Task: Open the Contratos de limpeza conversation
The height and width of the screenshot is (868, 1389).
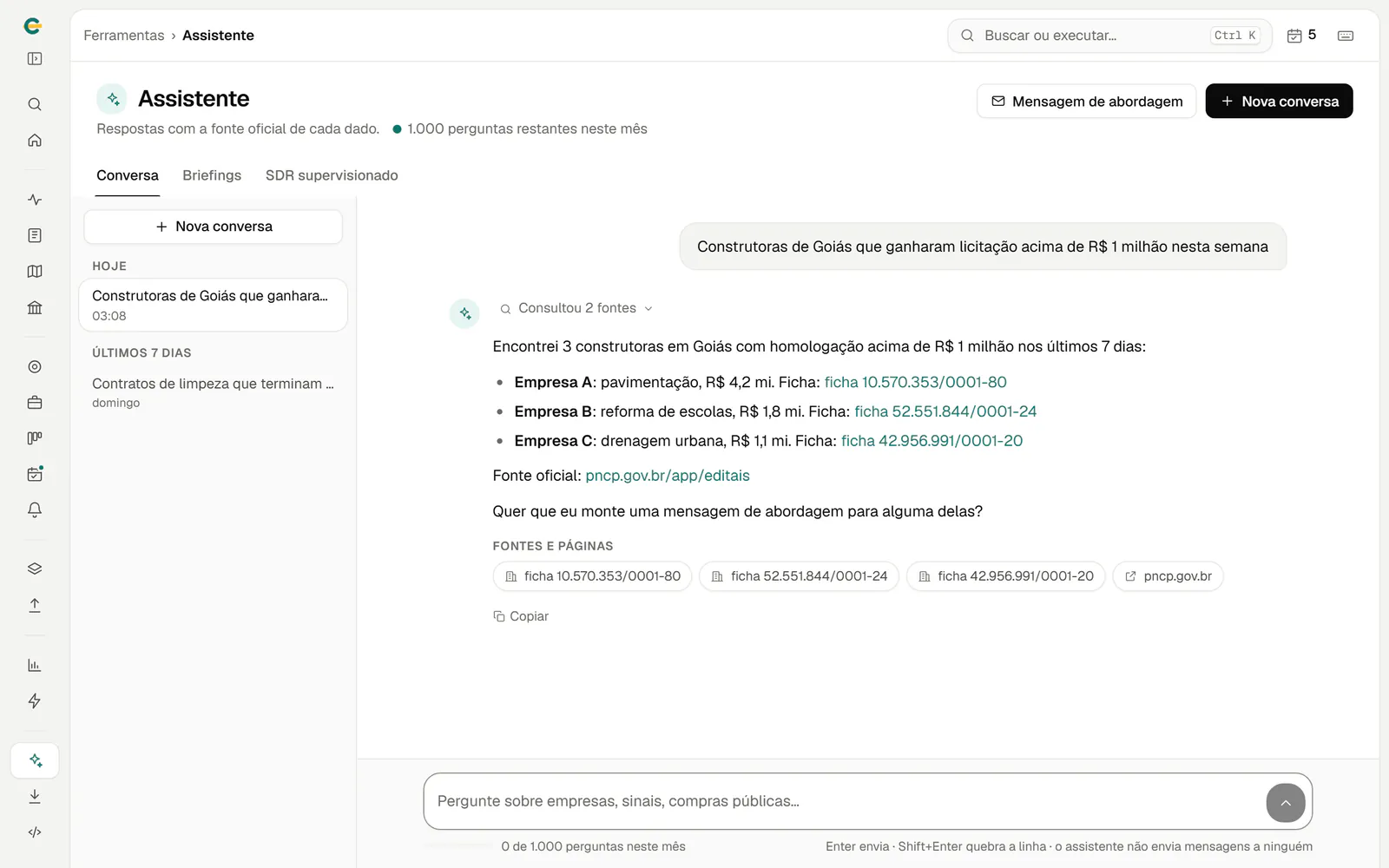Action: pos(214,392)
